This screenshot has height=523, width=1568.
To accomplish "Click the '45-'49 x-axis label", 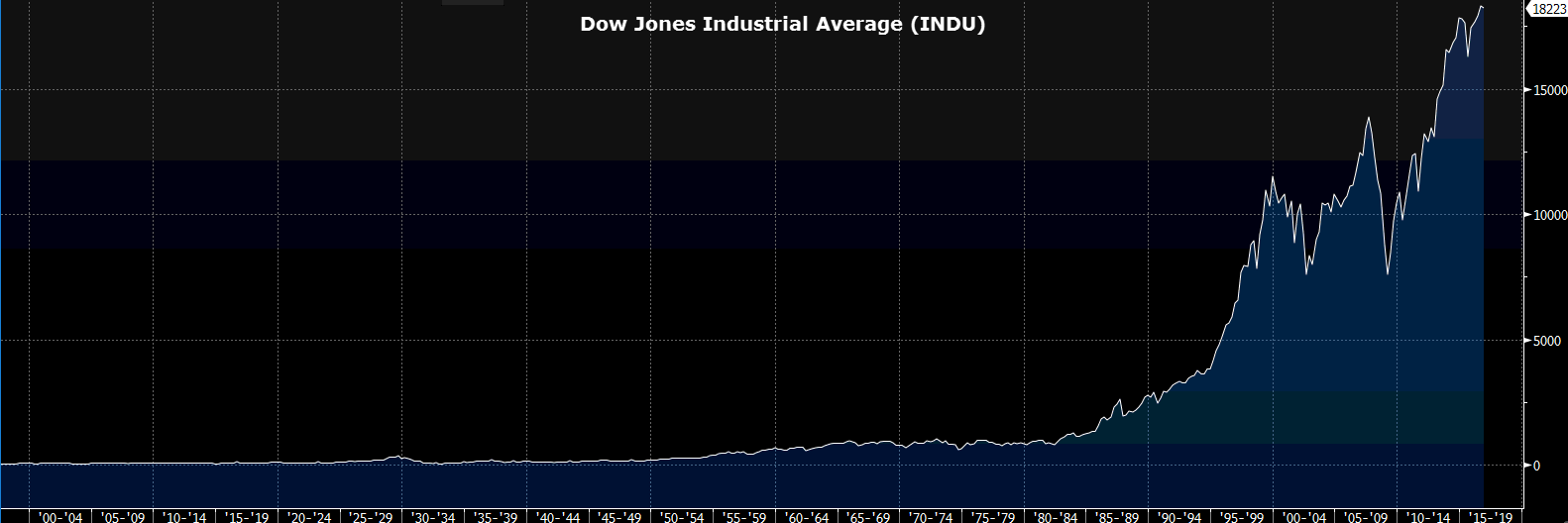I will (x=620, y=517).
